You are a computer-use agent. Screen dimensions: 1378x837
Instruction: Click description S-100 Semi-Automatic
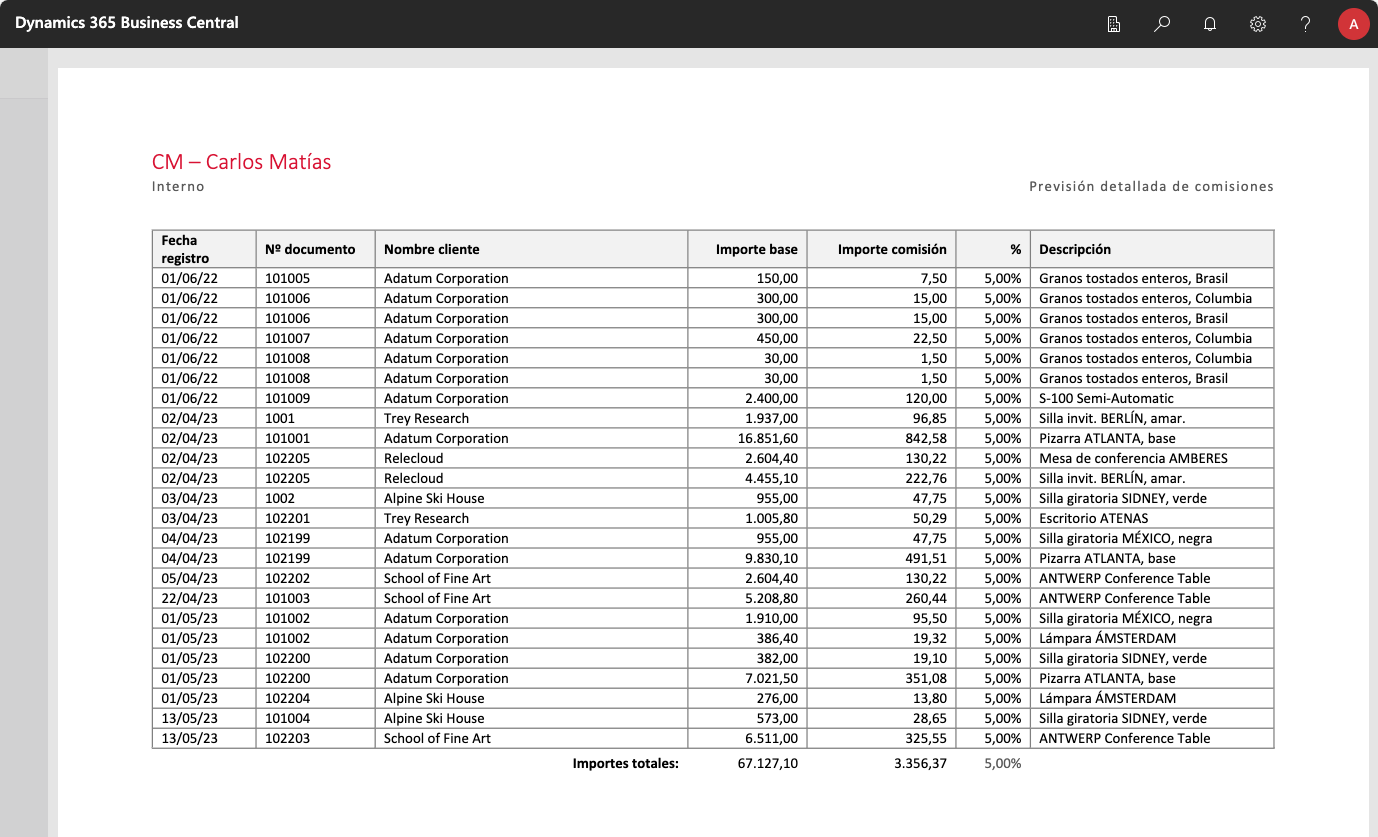1106,398
